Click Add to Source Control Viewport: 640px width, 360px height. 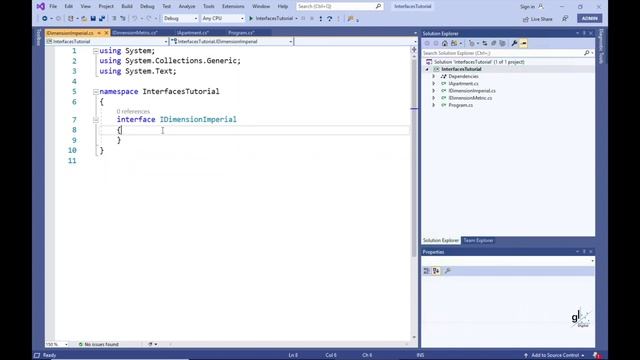tap(555, 355)
